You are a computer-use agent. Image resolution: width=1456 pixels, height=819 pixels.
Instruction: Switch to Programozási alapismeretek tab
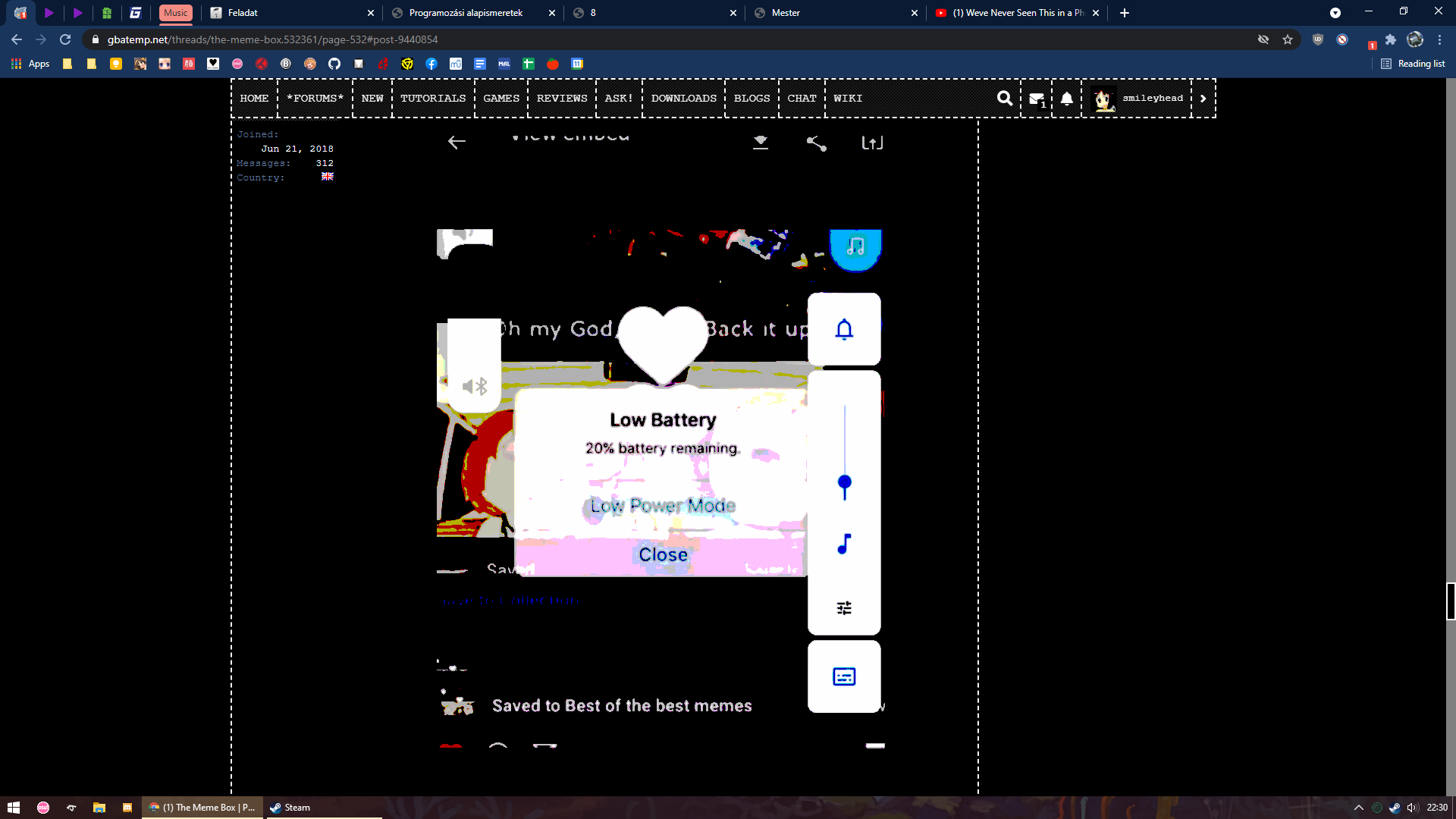474,13
